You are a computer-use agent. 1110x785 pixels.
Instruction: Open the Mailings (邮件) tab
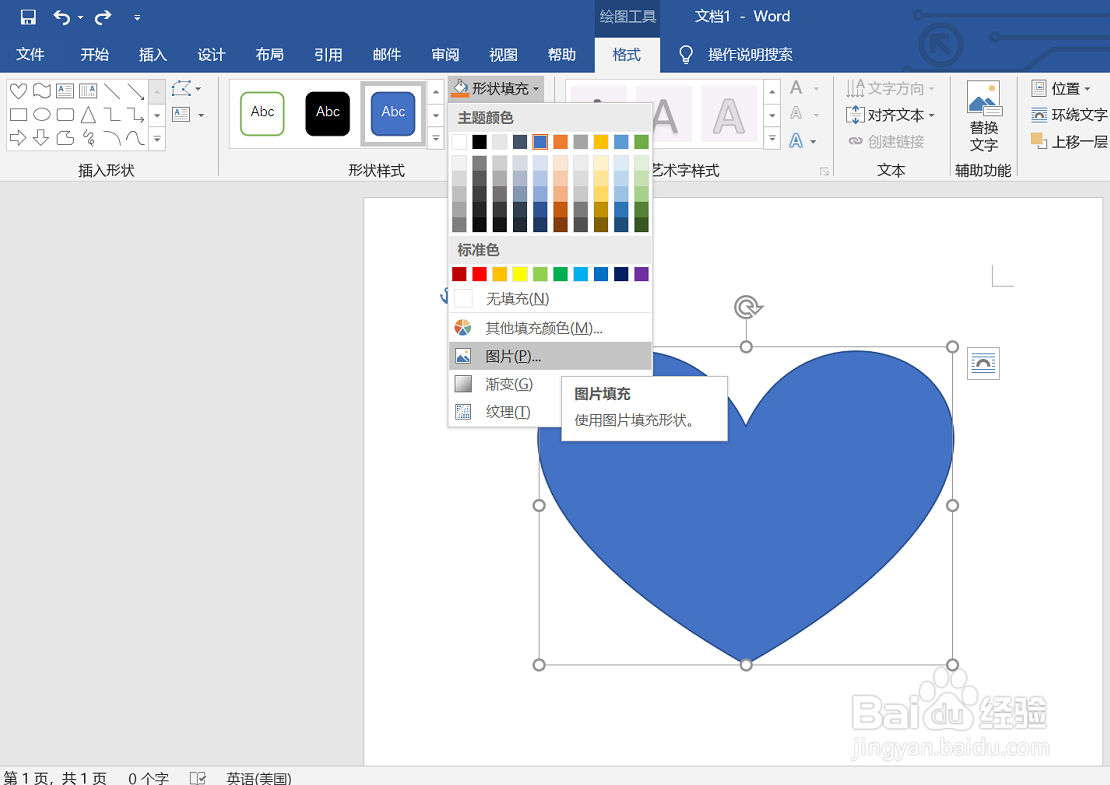[387, 55]
